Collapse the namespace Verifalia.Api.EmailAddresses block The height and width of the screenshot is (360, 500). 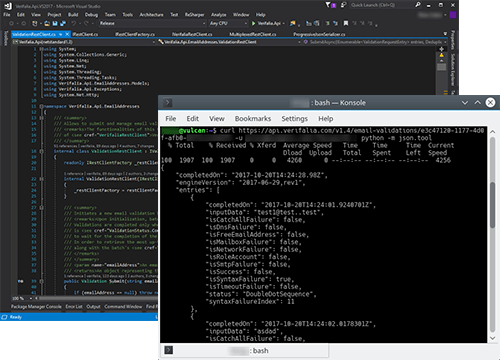point(41,106)
